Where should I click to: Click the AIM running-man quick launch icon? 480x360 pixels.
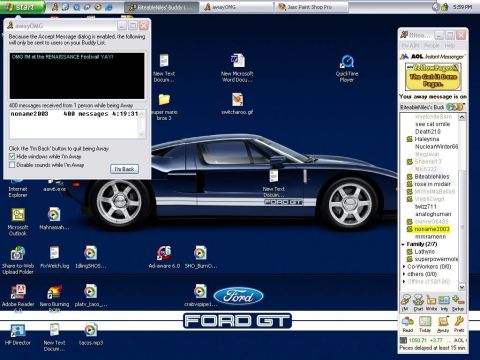55,7
